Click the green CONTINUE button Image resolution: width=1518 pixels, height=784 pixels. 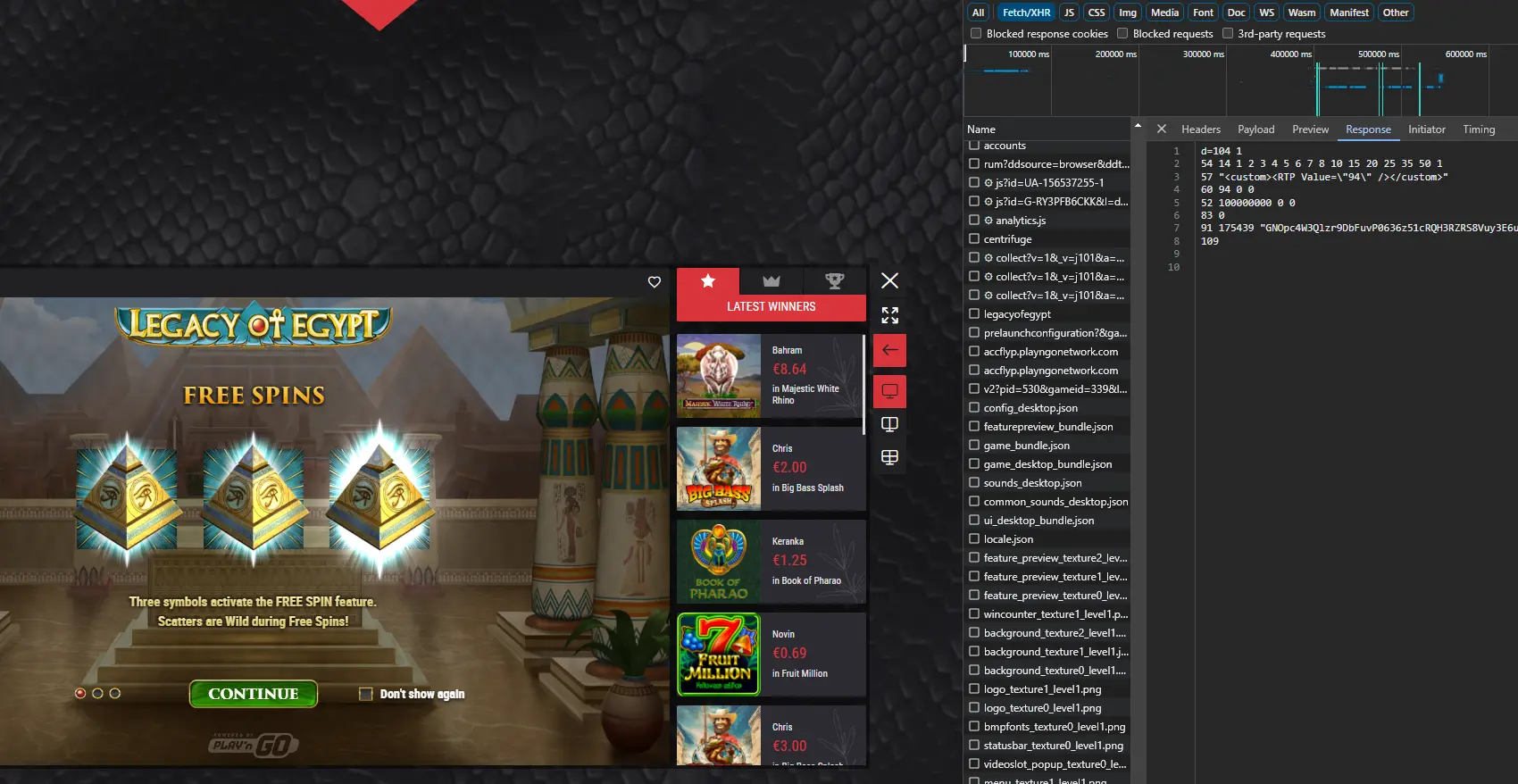click(x=254, y=694)
